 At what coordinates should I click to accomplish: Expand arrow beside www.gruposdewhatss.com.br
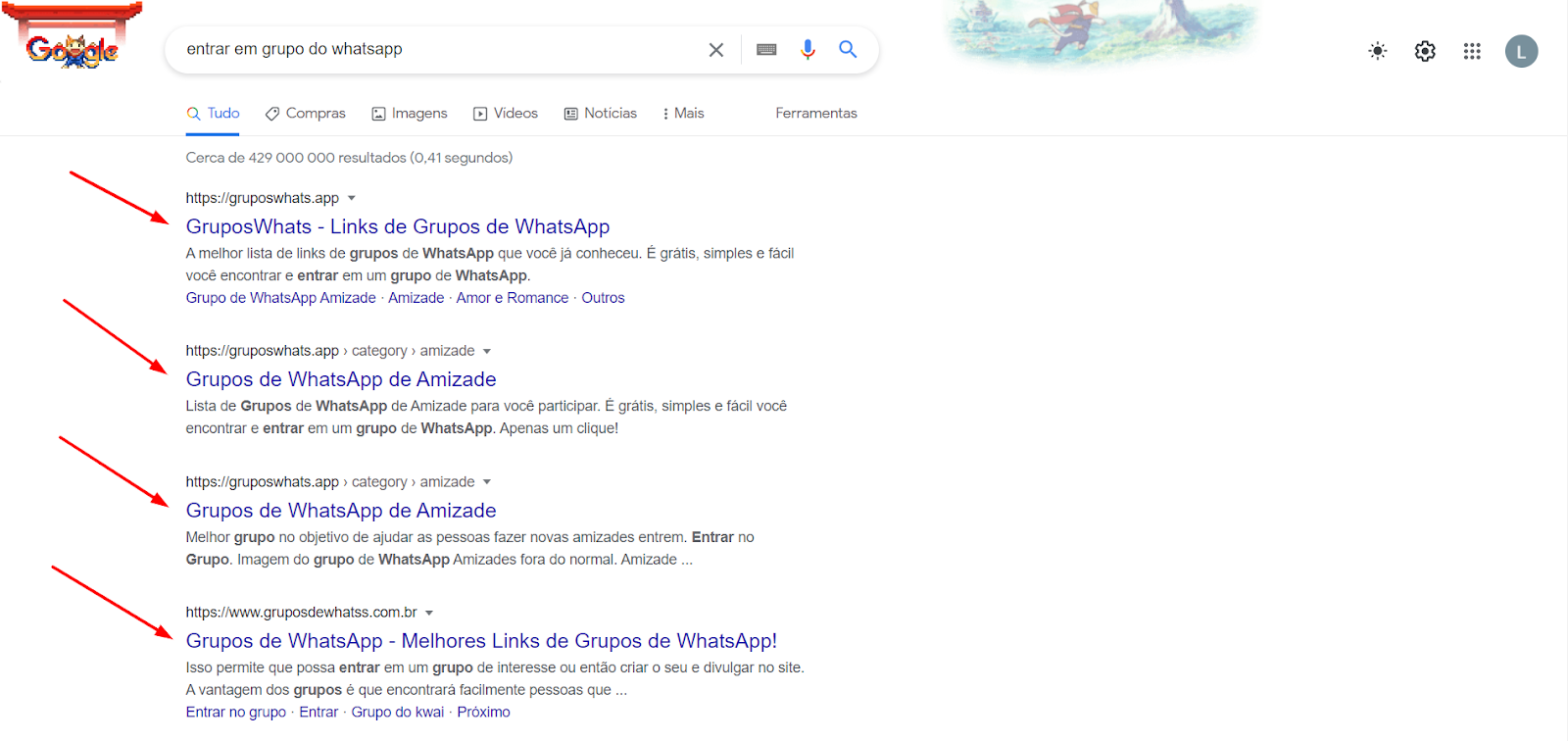tap(429, 613)
